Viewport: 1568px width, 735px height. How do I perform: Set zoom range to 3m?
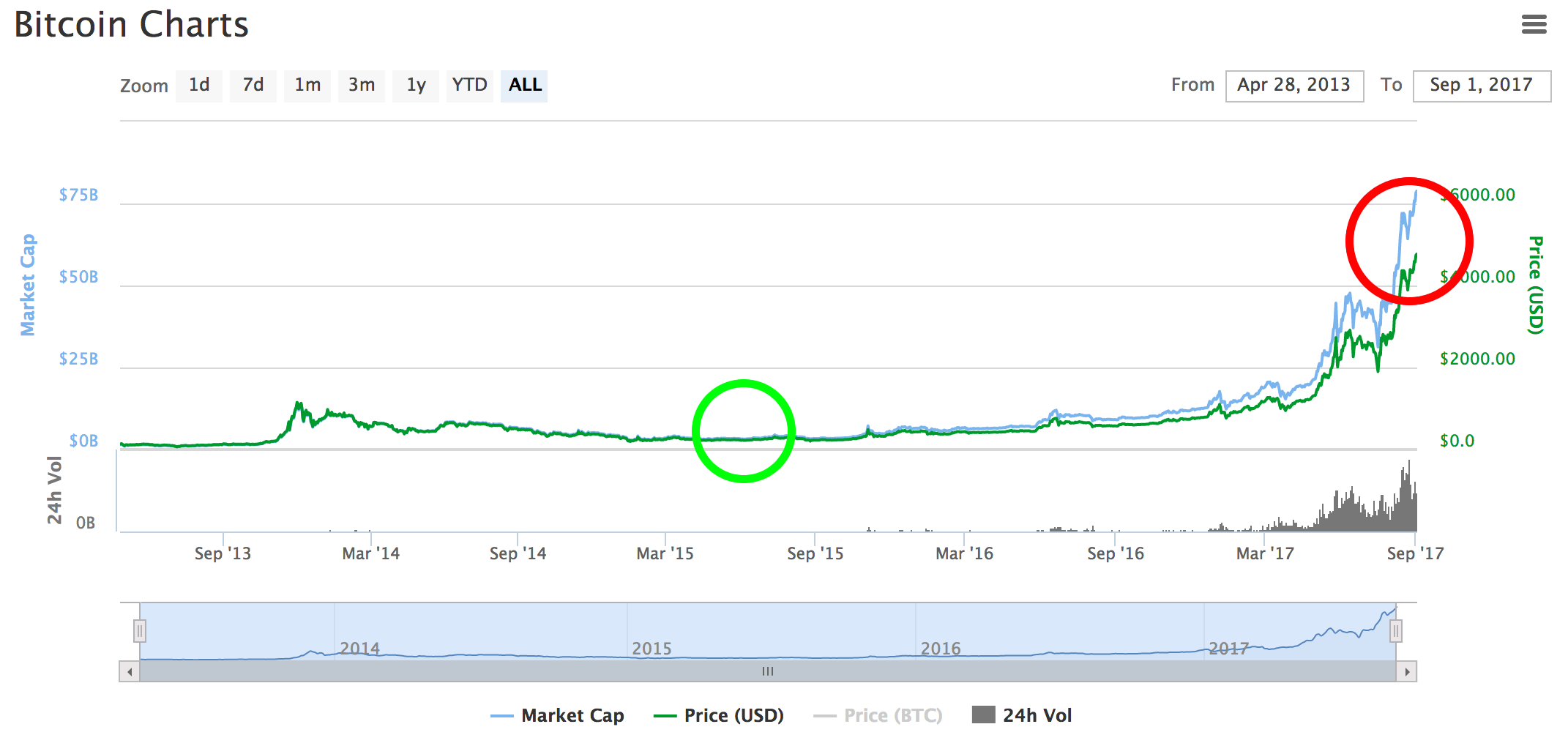362,86
